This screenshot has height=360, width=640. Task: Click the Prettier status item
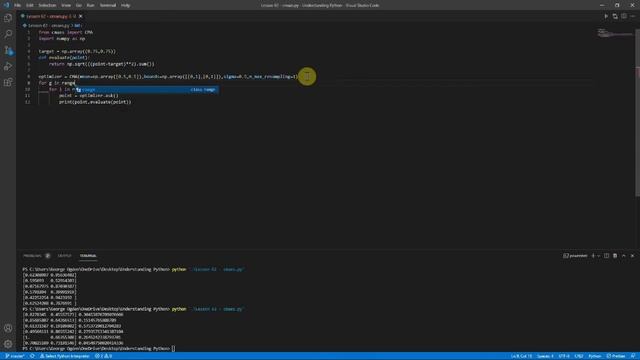click(616, 356)
